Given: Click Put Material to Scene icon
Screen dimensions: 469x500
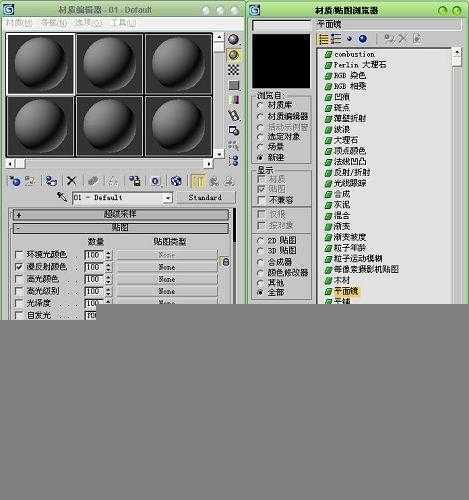Looking at the screenshot, I should coord(31,181).
